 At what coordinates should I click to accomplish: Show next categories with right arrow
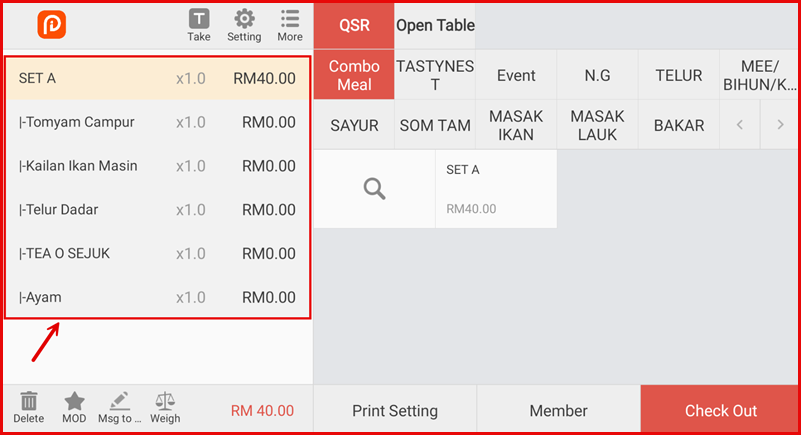click(x=780, y=126)
